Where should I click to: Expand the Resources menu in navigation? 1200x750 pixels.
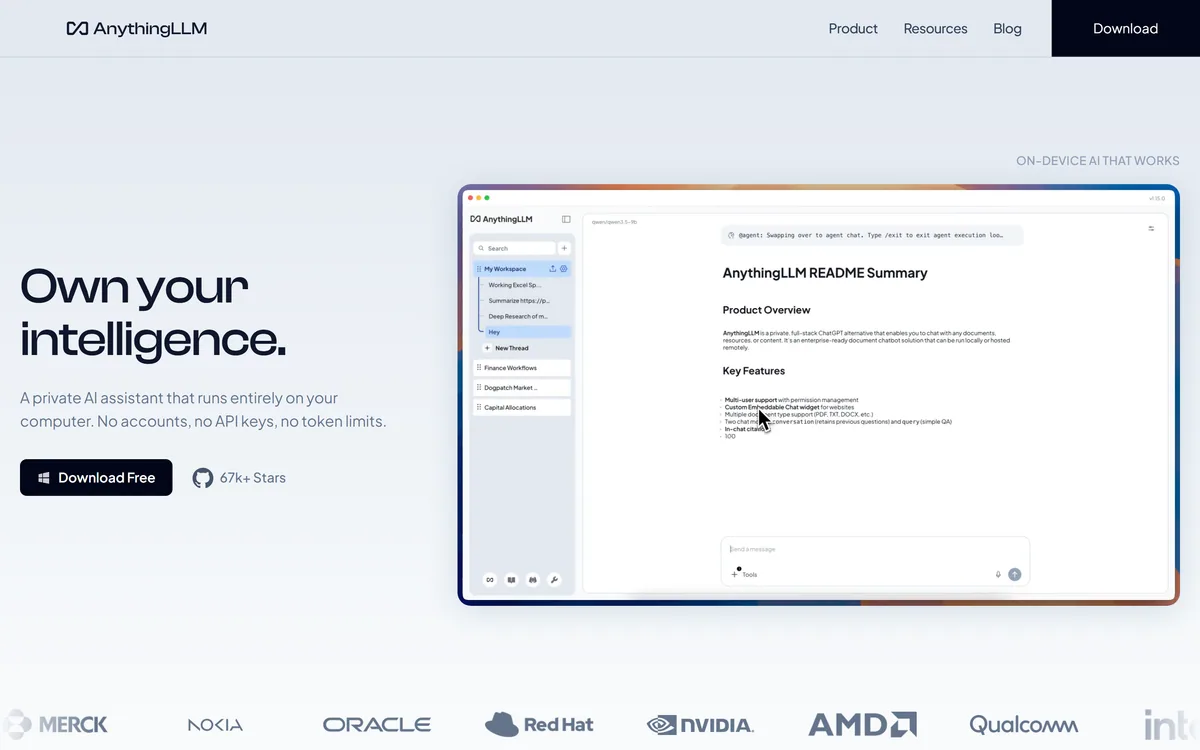[x=935, y=29]
